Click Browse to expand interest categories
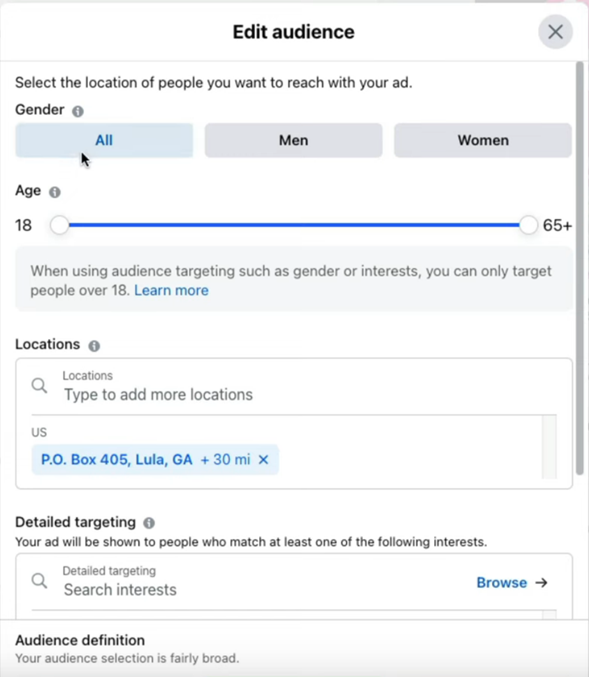589x677 pixels. [x=502, y=582]
